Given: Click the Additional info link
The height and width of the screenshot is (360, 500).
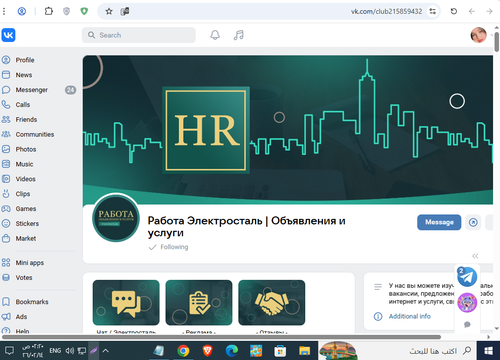Looking at the screenshot, I should 410,316.
